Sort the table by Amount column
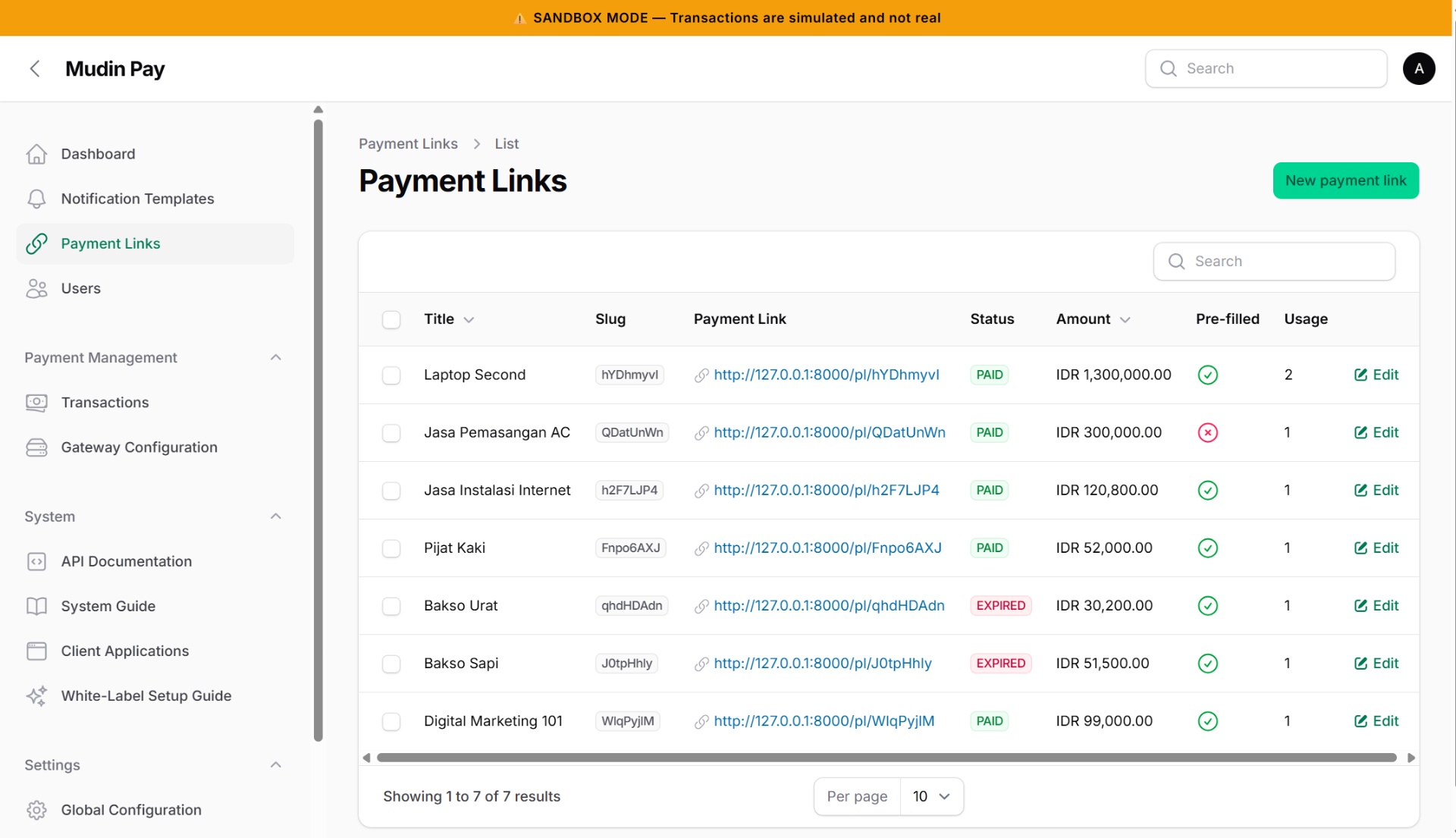The height and width of the screenshot is (838, 1456). (1093, 319)
